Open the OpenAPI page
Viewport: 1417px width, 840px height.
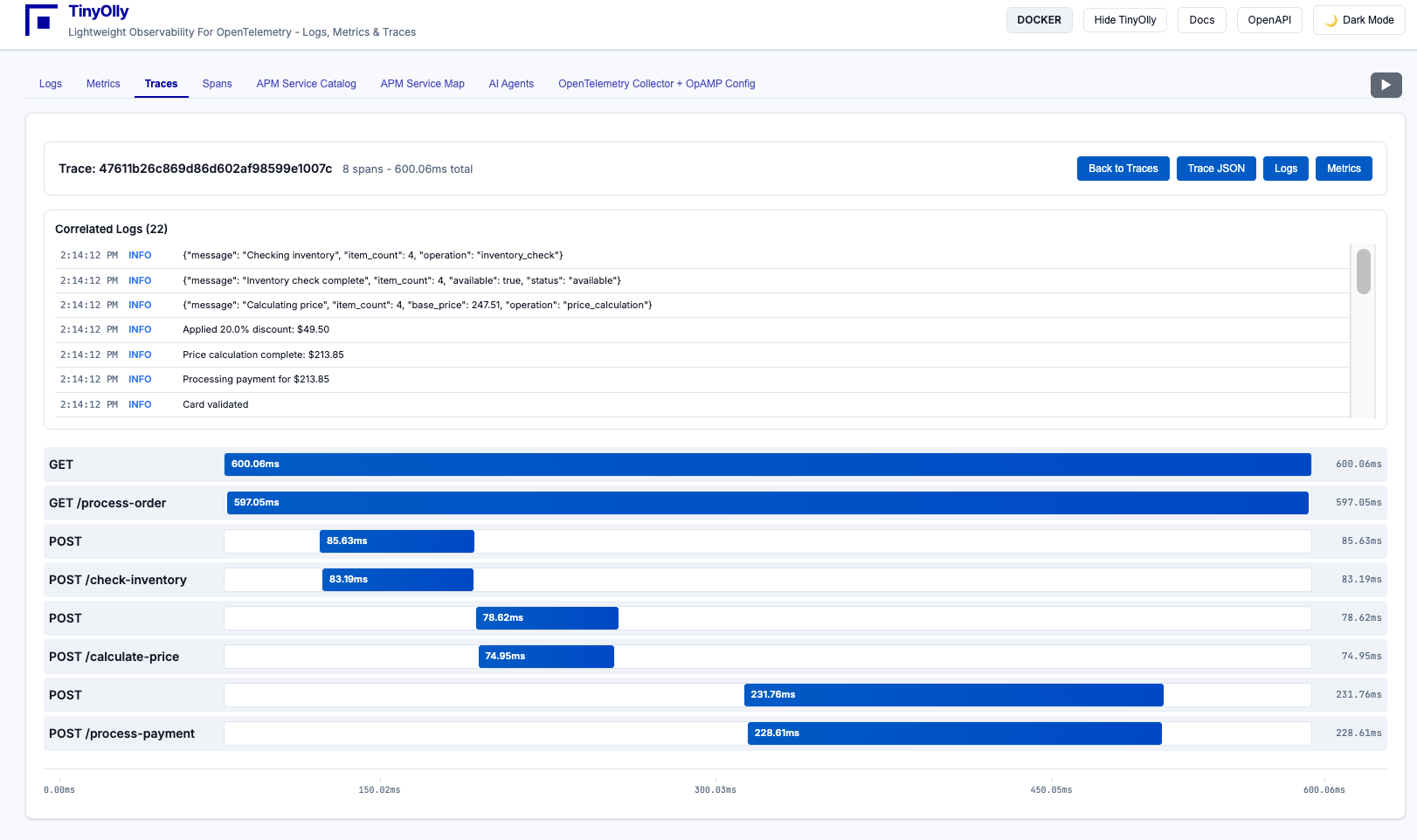pyautogui.click(x=1268, y=20)
